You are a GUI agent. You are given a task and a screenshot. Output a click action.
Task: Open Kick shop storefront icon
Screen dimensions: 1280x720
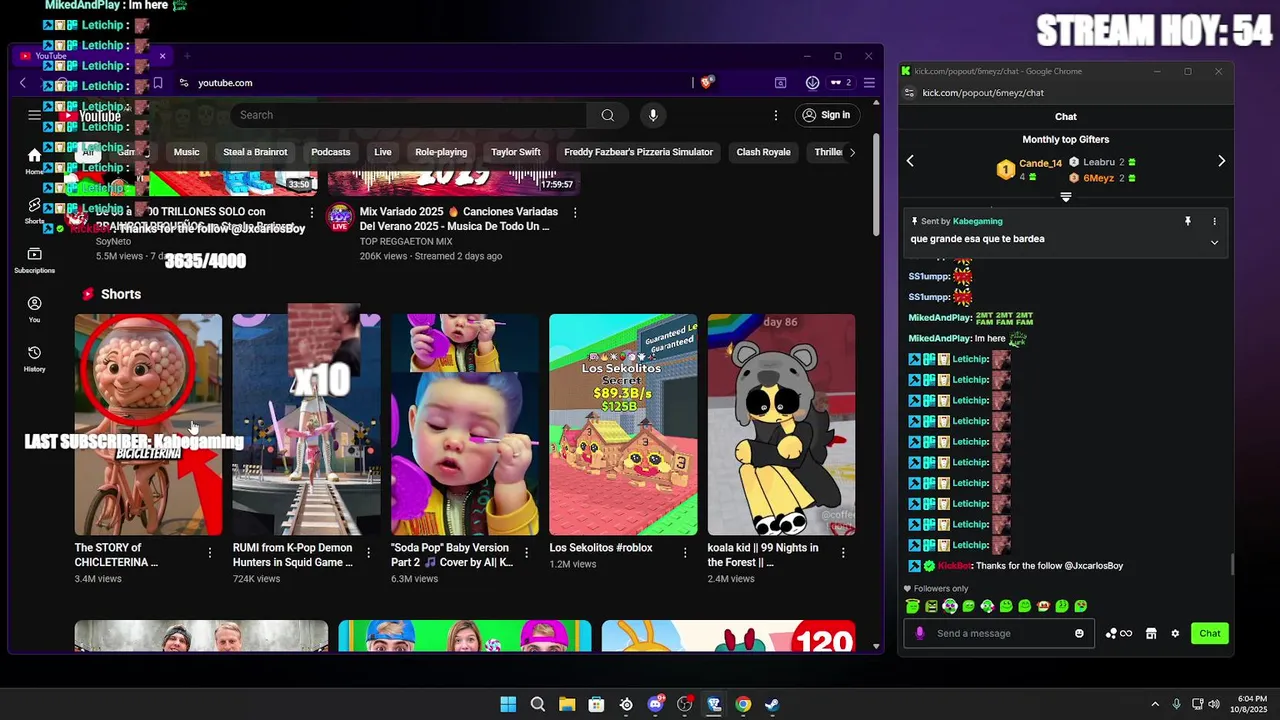[1151, 633]
